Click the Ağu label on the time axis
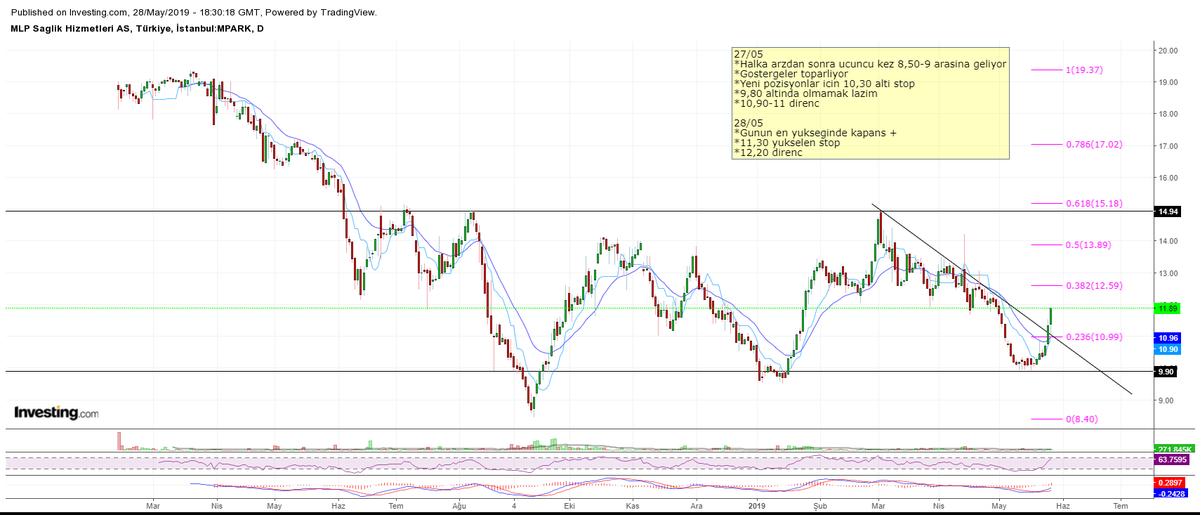This screenshot has height=515, width=1200. 460,508
